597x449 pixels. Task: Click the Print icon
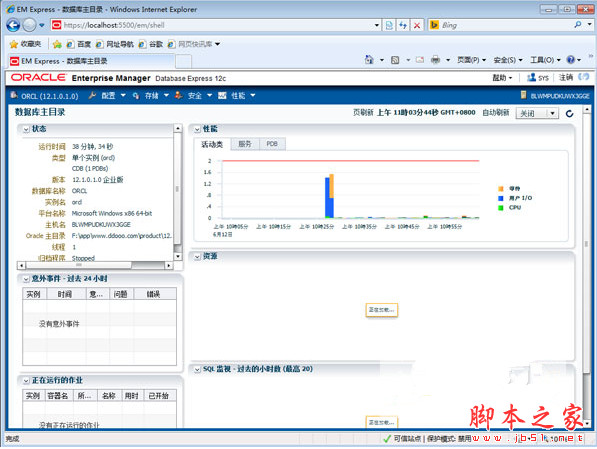[x=435, y=60]
